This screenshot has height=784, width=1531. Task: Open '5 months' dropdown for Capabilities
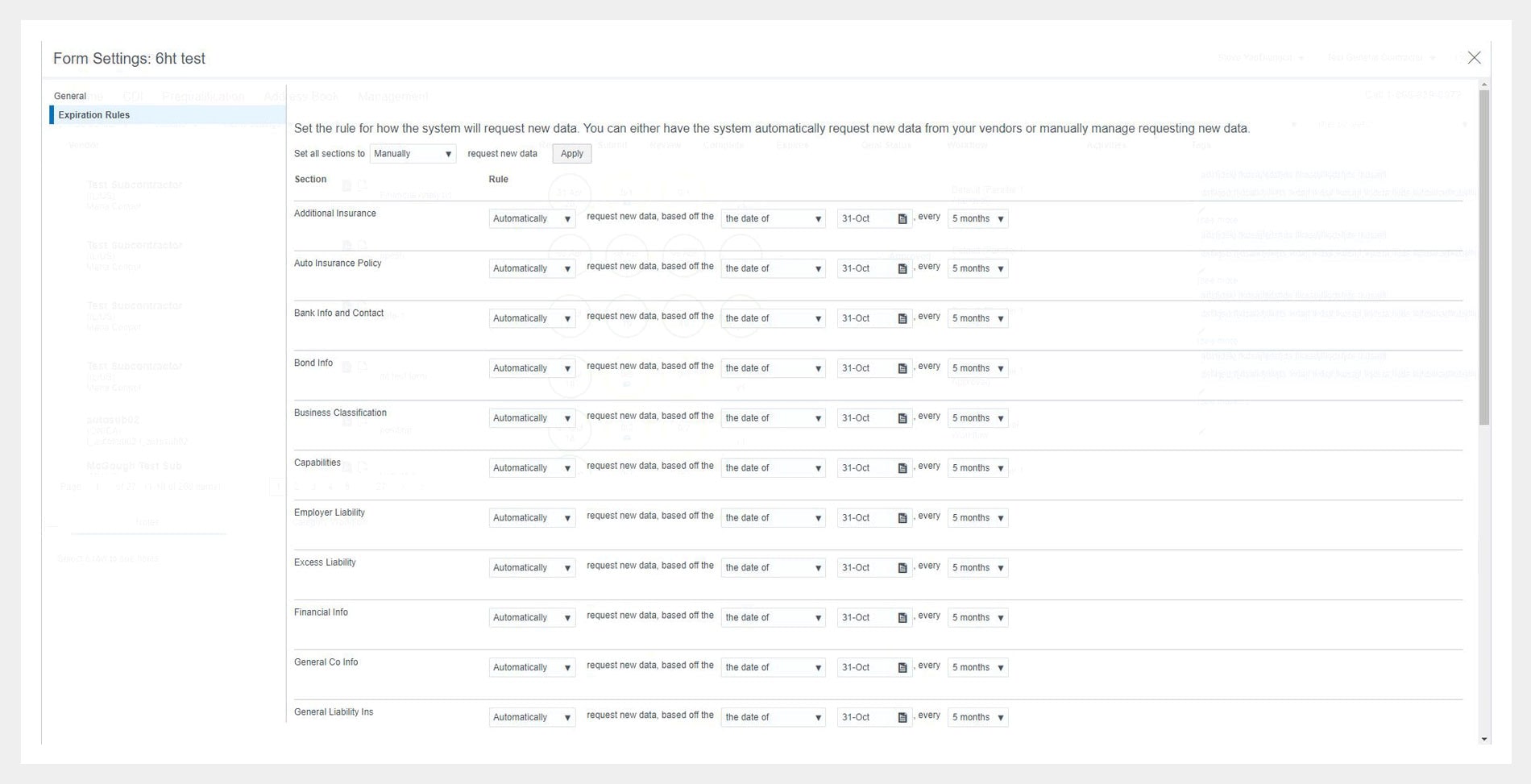[977, 468]
